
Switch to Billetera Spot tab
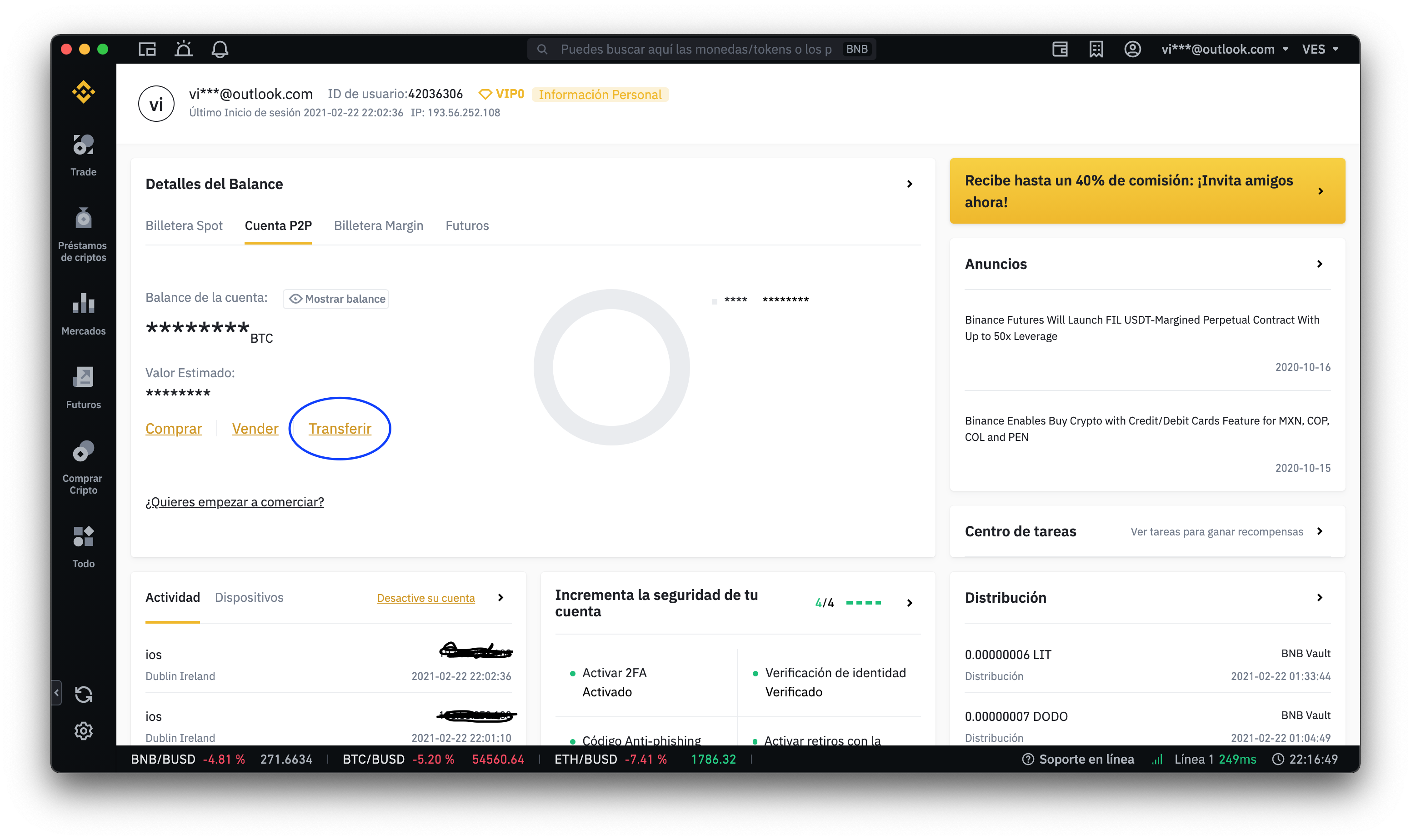click(184, 226)
